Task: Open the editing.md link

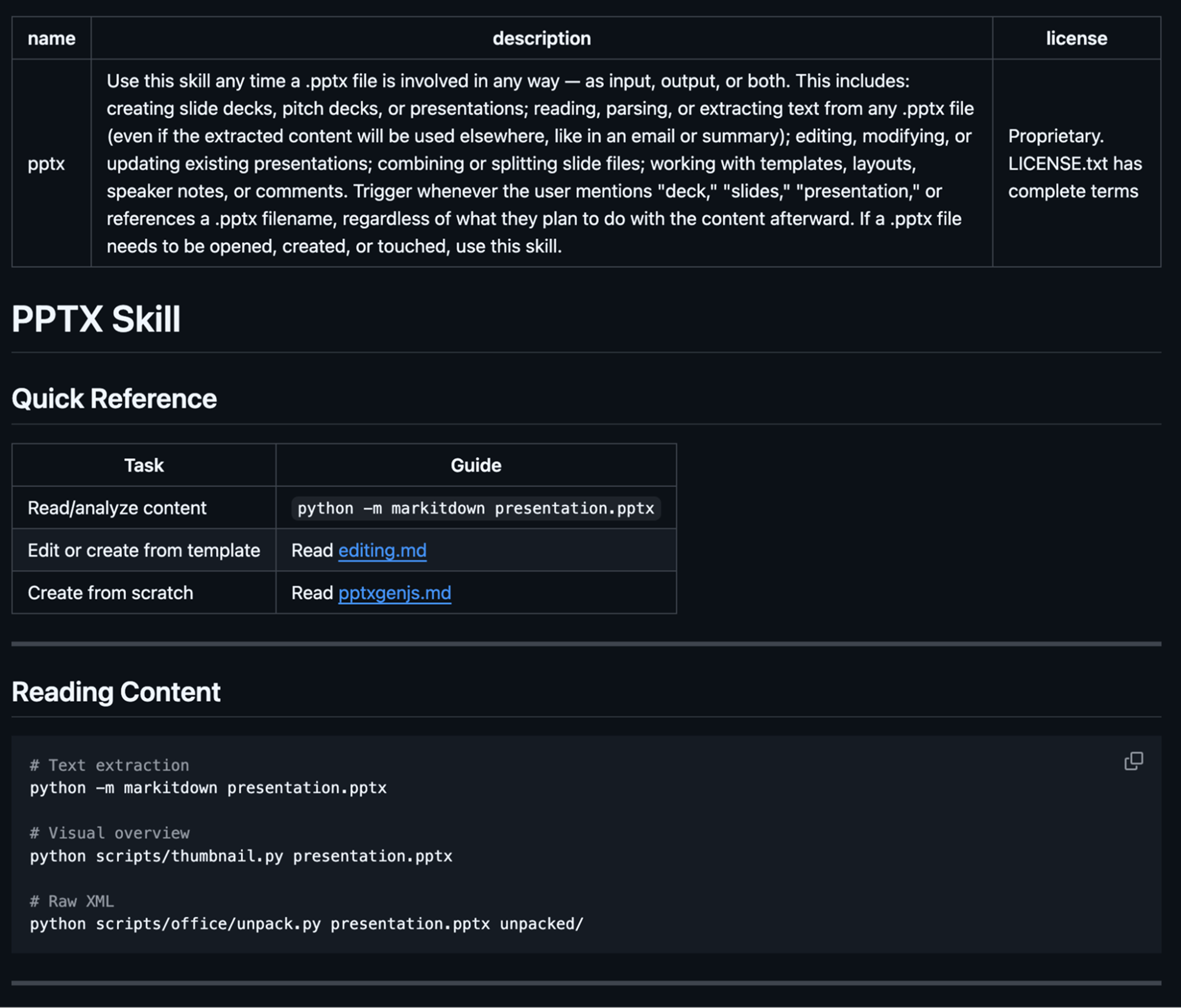Action: pyautogui.click(x=382, y=550)
